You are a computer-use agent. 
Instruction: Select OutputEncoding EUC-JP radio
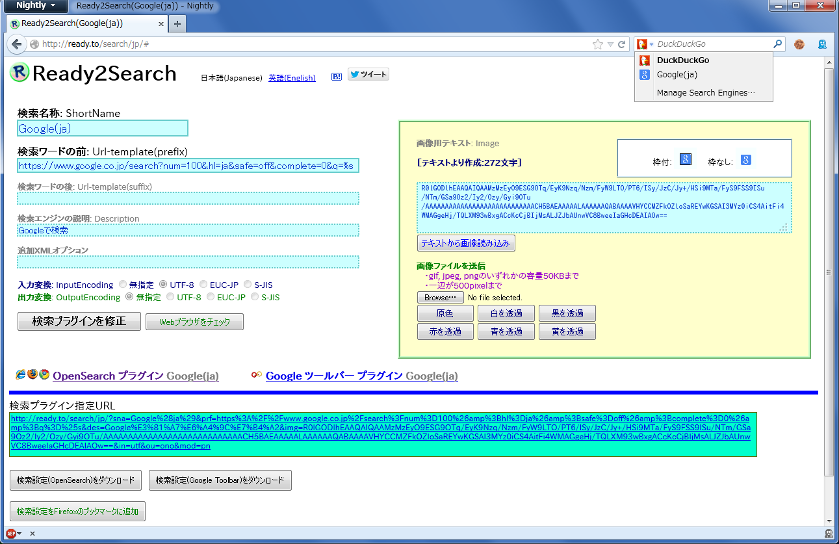pyautogui.click(x=210, y=296)
